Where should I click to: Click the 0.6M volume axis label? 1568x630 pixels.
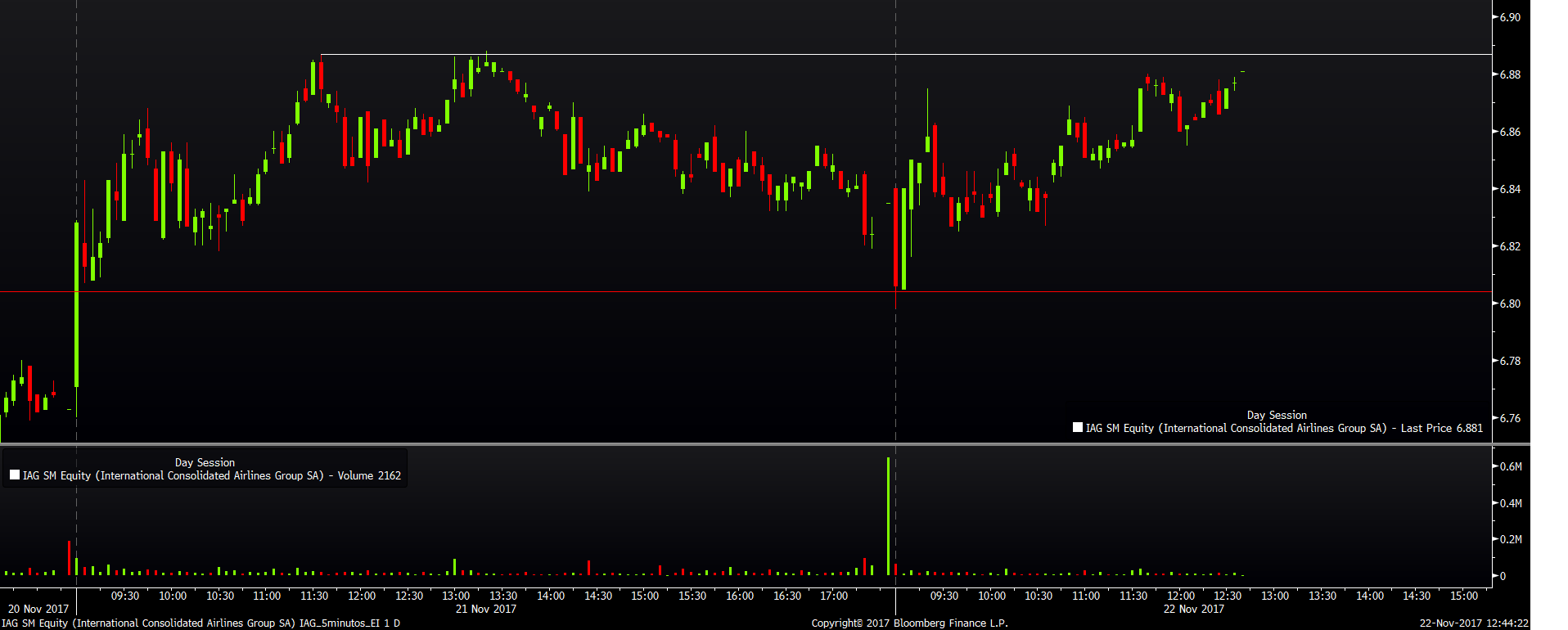tap(1511, 466)
